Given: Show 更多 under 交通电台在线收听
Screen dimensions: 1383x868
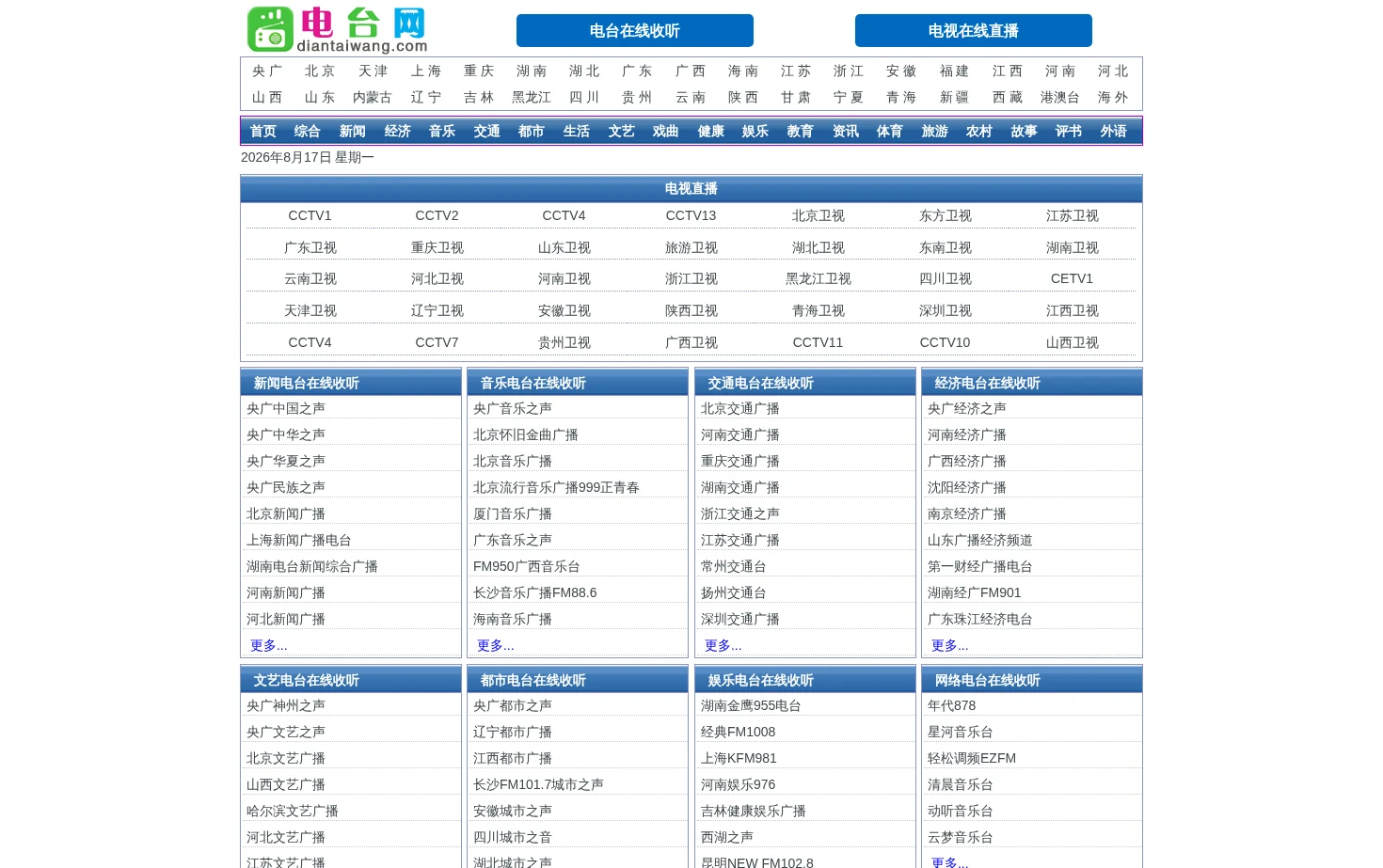Looking at the screenshot, I should click(x=723, y=645).
